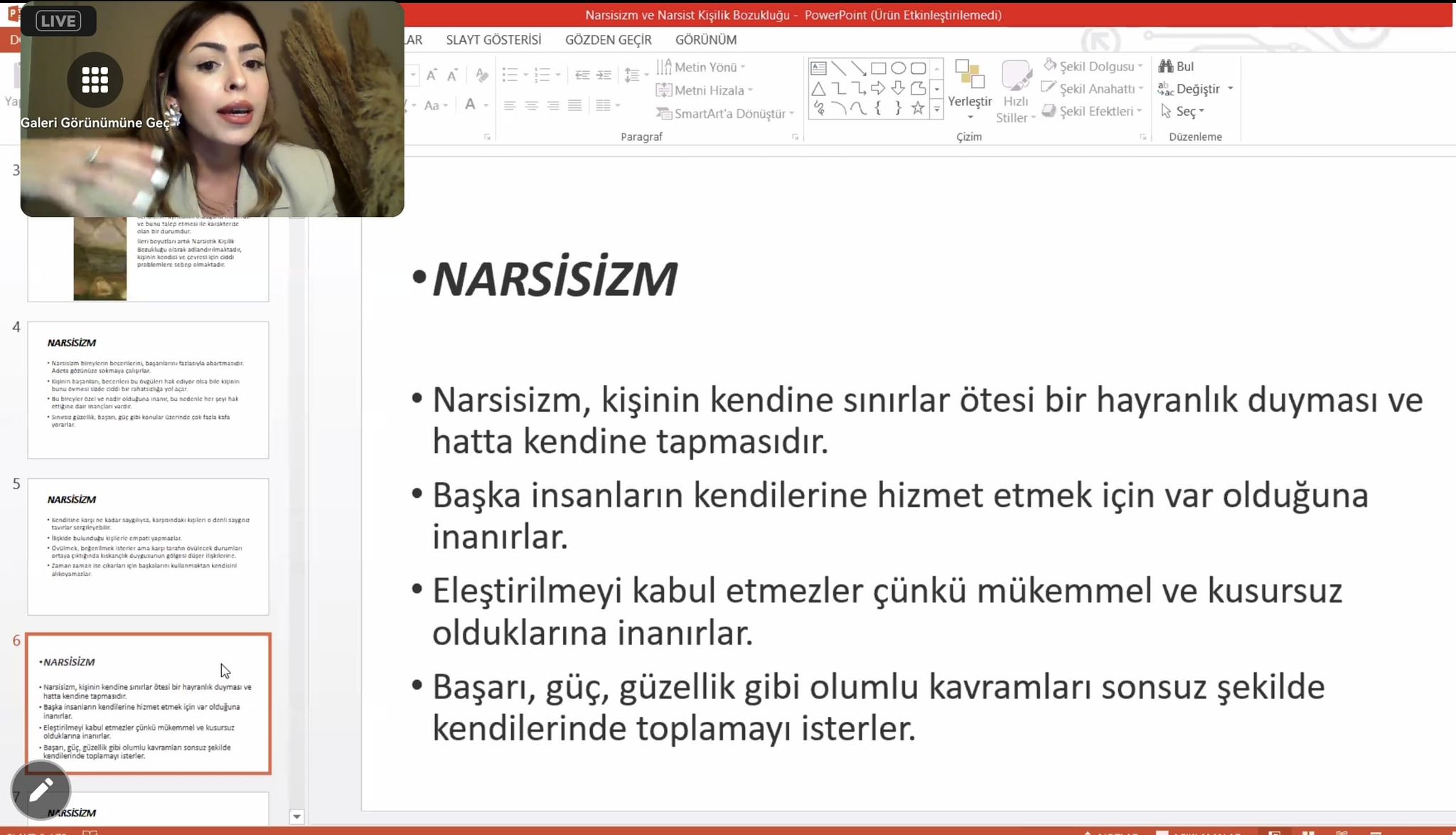Click the clear formatting eraser icon

(x=482, y=75)
